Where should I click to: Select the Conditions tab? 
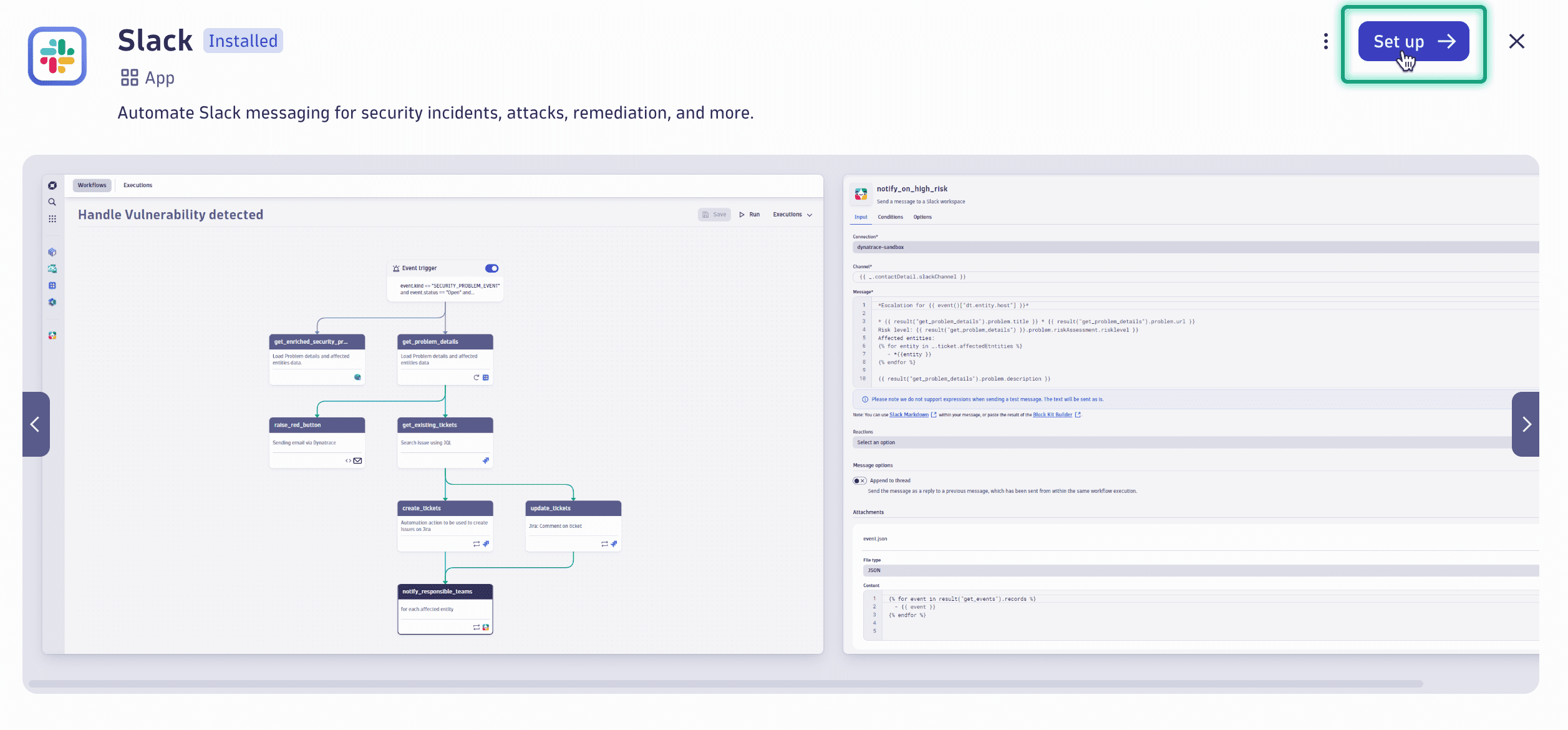tap(890, 217)
